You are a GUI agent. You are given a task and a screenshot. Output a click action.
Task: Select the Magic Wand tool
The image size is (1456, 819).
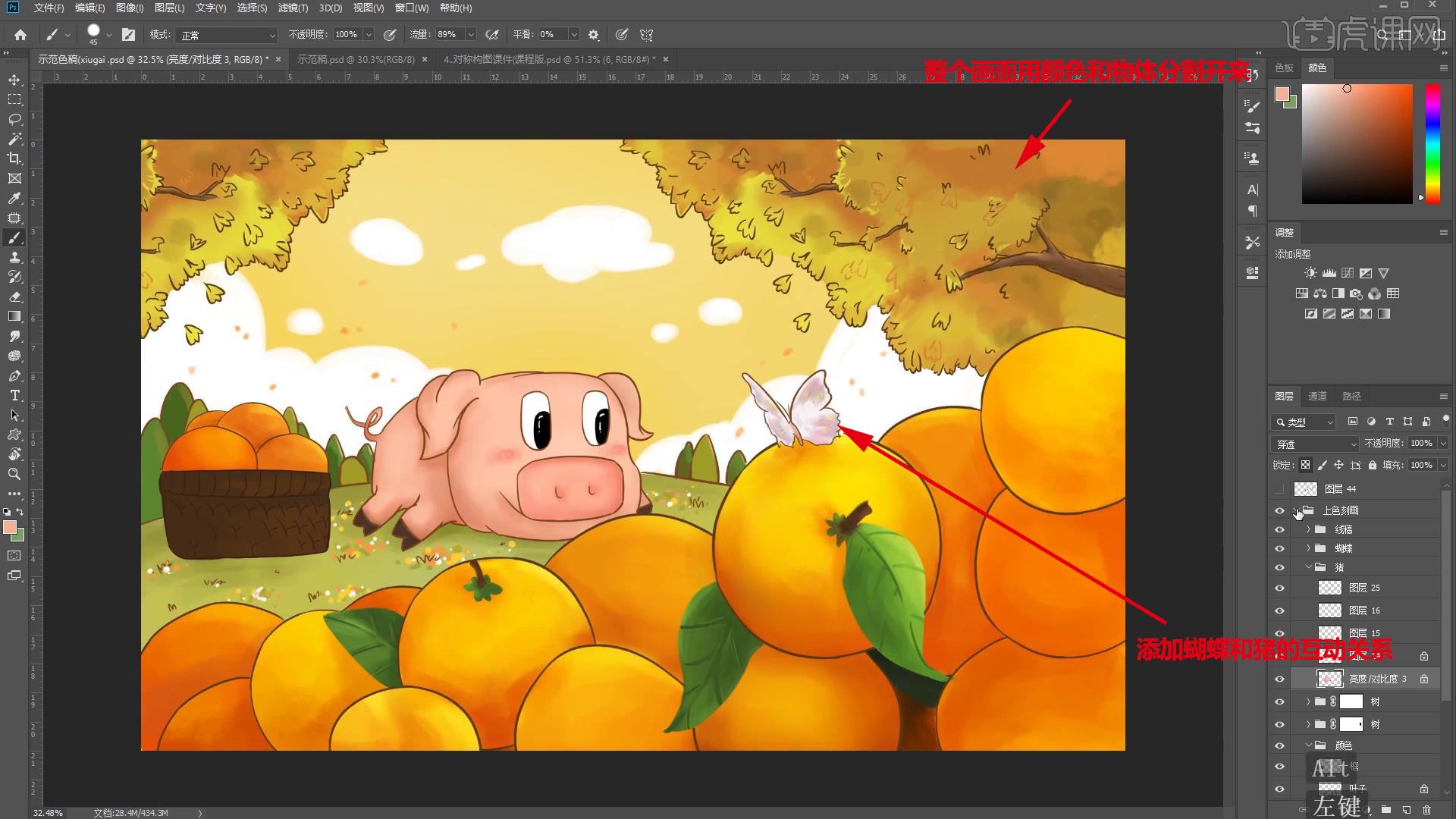14,139
